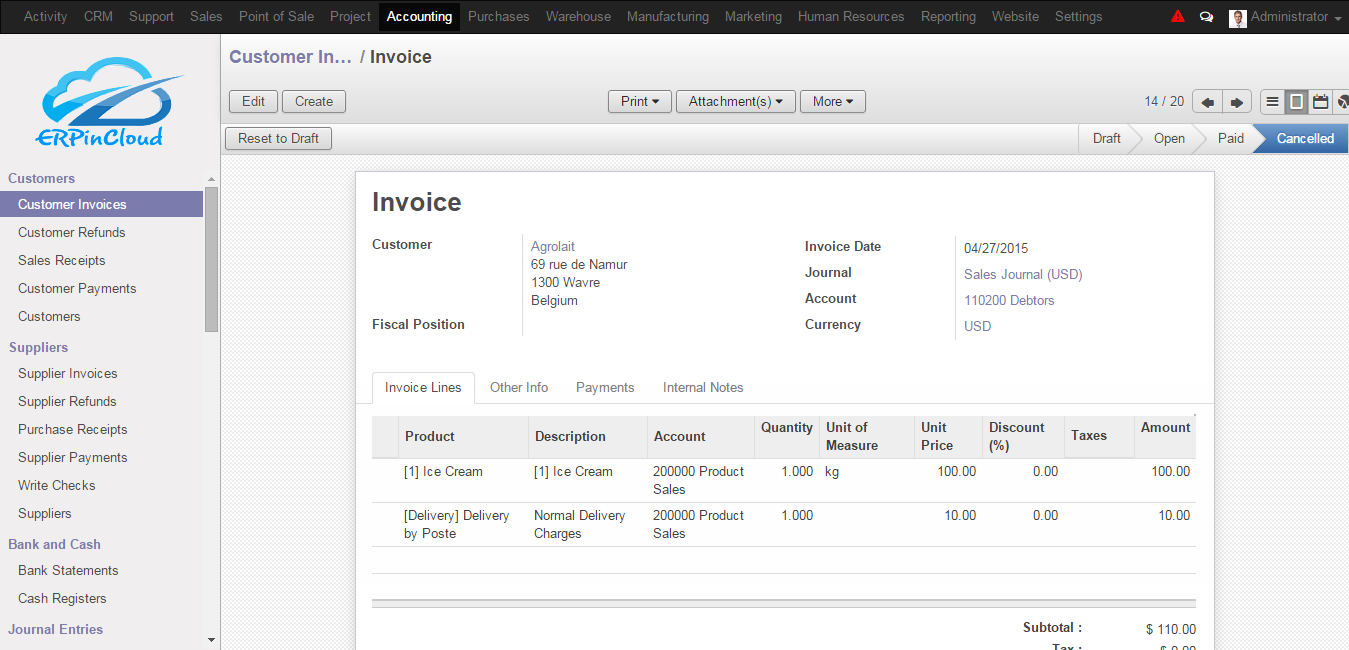The image size is (1349, 650).
Task: Open the Activity menu
Action: click(x=46, y=17)
